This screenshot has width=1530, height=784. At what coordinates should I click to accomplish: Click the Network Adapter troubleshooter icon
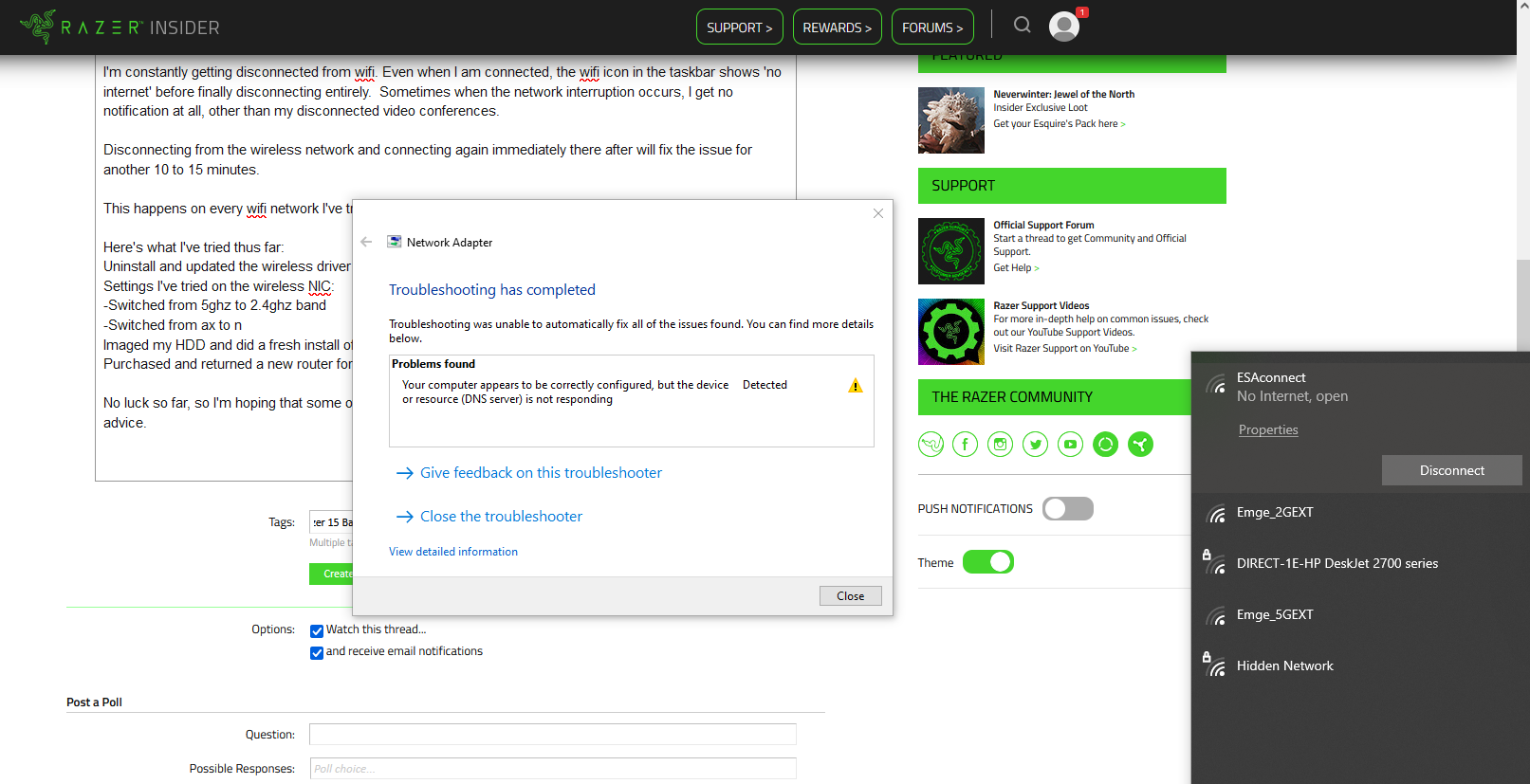(394, 242)
